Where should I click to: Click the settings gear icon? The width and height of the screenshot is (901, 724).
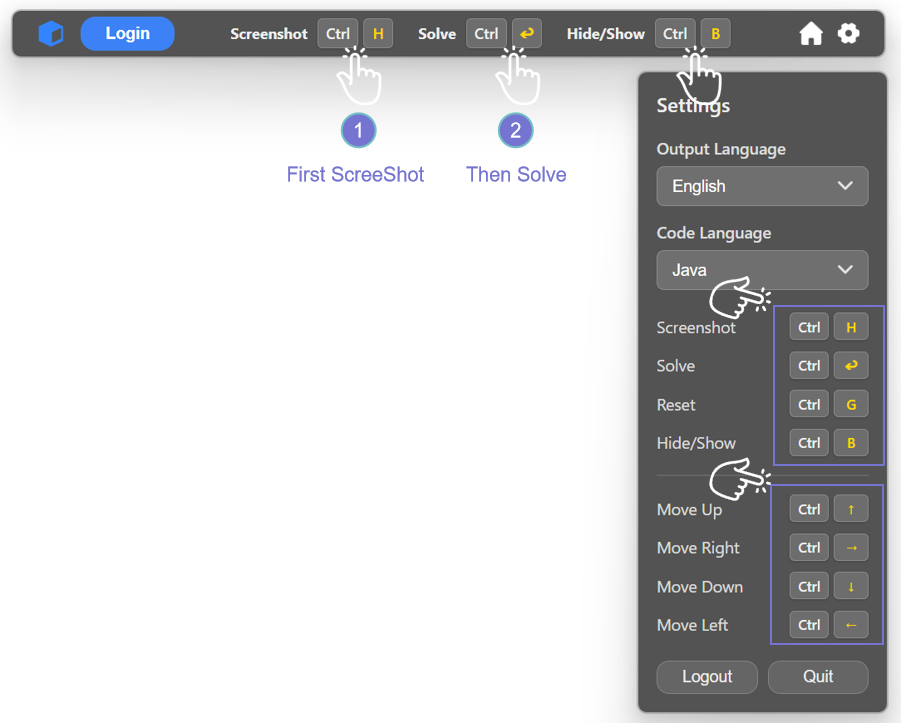848,34
